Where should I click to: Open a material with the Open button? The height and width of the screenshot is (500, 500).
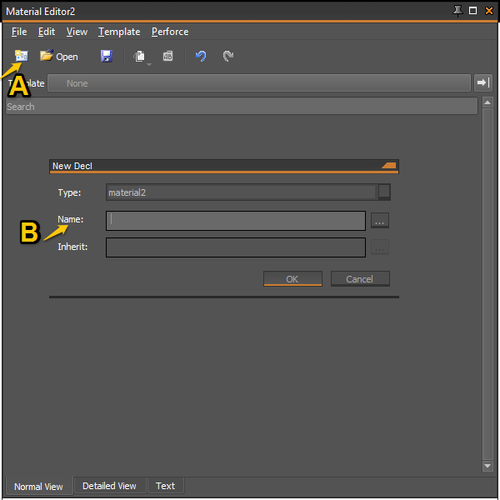tap(59, 56)
